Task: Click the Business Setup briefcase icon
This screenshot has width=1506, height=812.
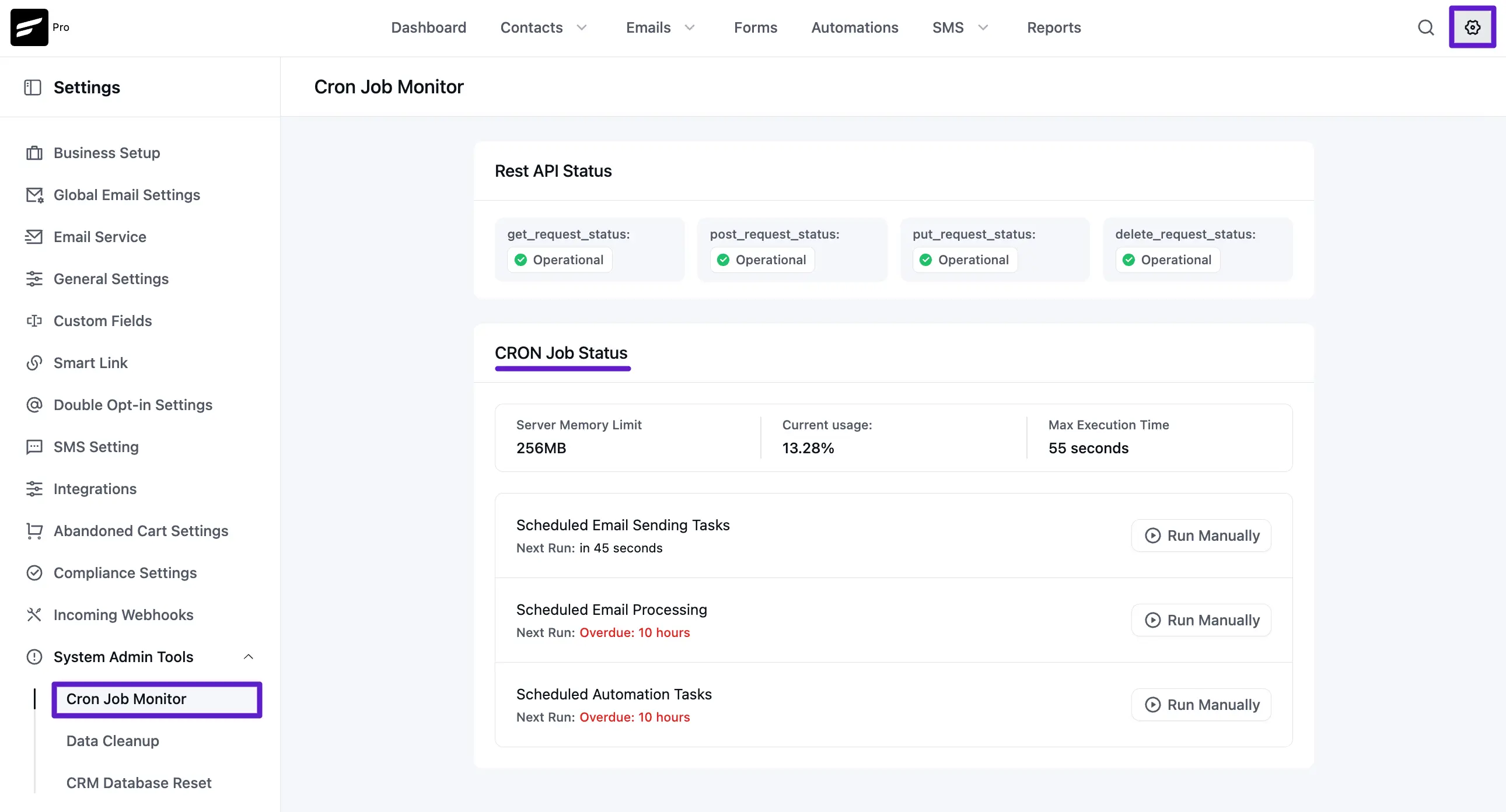Action: tap(34, 153)
